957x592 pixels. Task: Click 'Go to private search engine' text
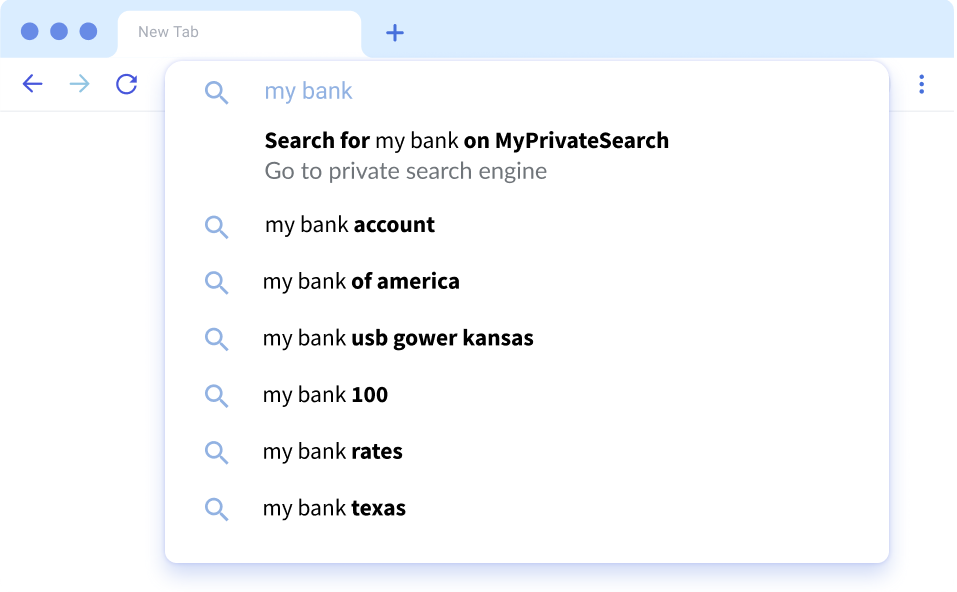(405, 171)
